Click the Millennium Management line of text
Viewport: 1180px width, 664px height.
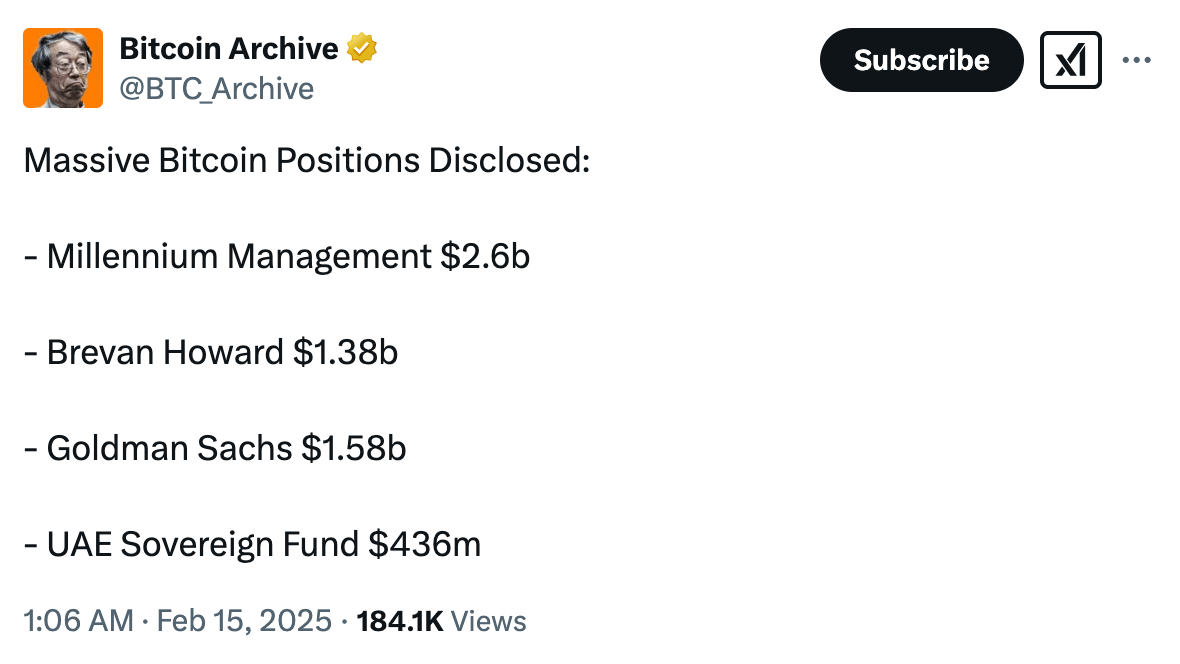pos(277,257)
